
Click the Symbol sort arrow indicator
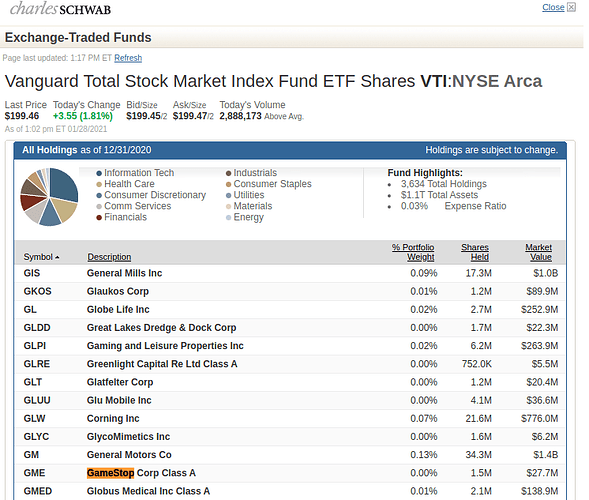click(57, 257)
